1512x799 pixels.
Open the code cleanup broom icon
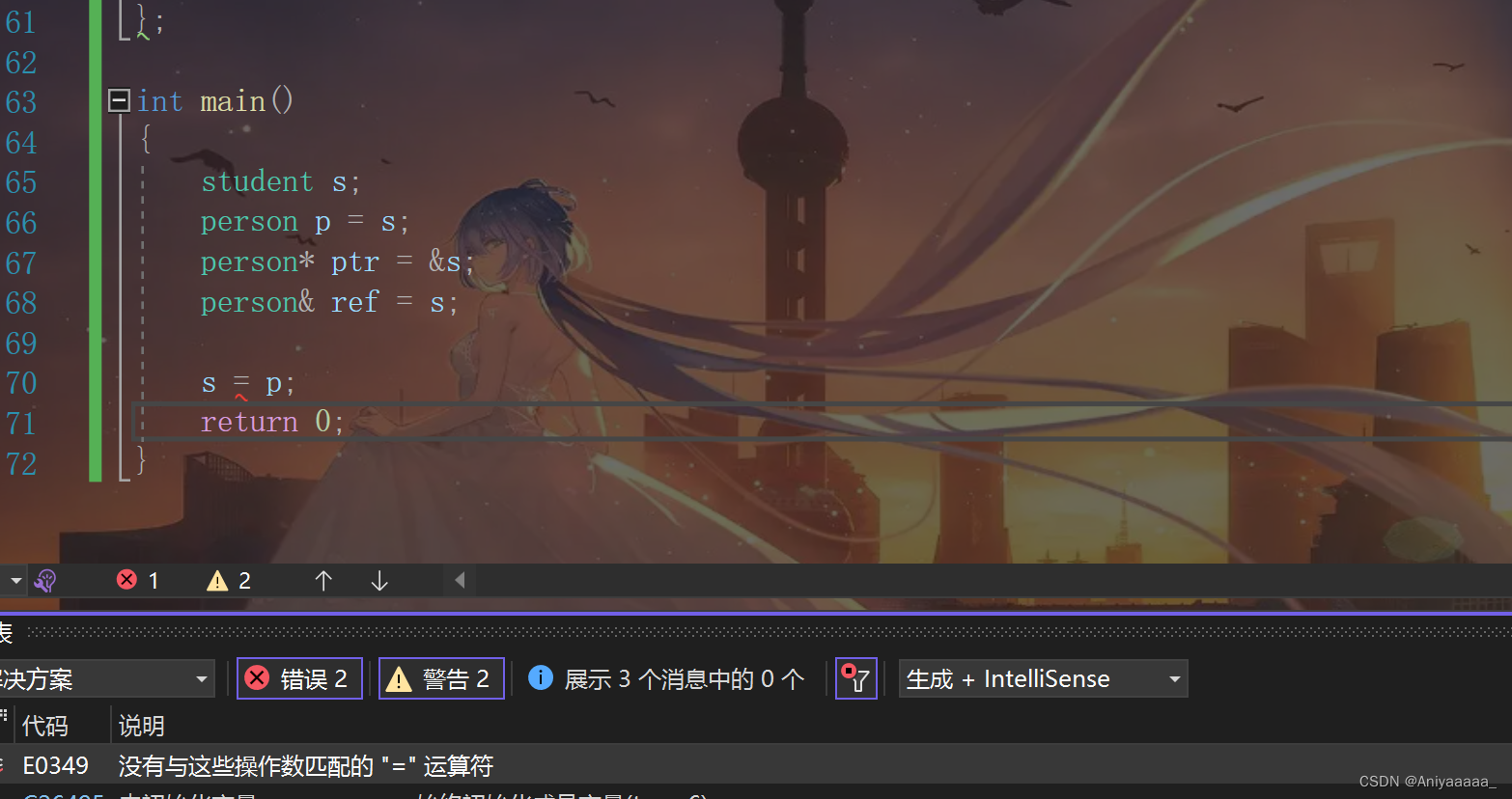point(45,580)
